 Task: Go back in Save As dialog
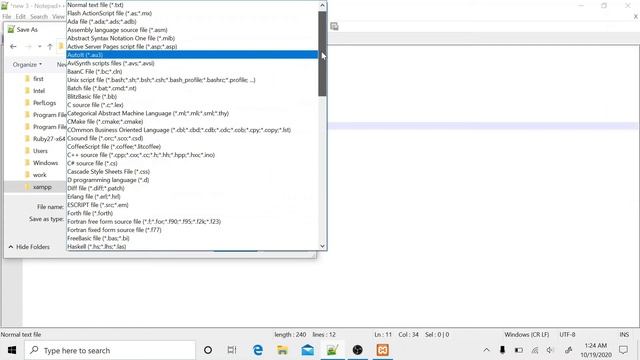pyautogui.click(x=13, y=47)
